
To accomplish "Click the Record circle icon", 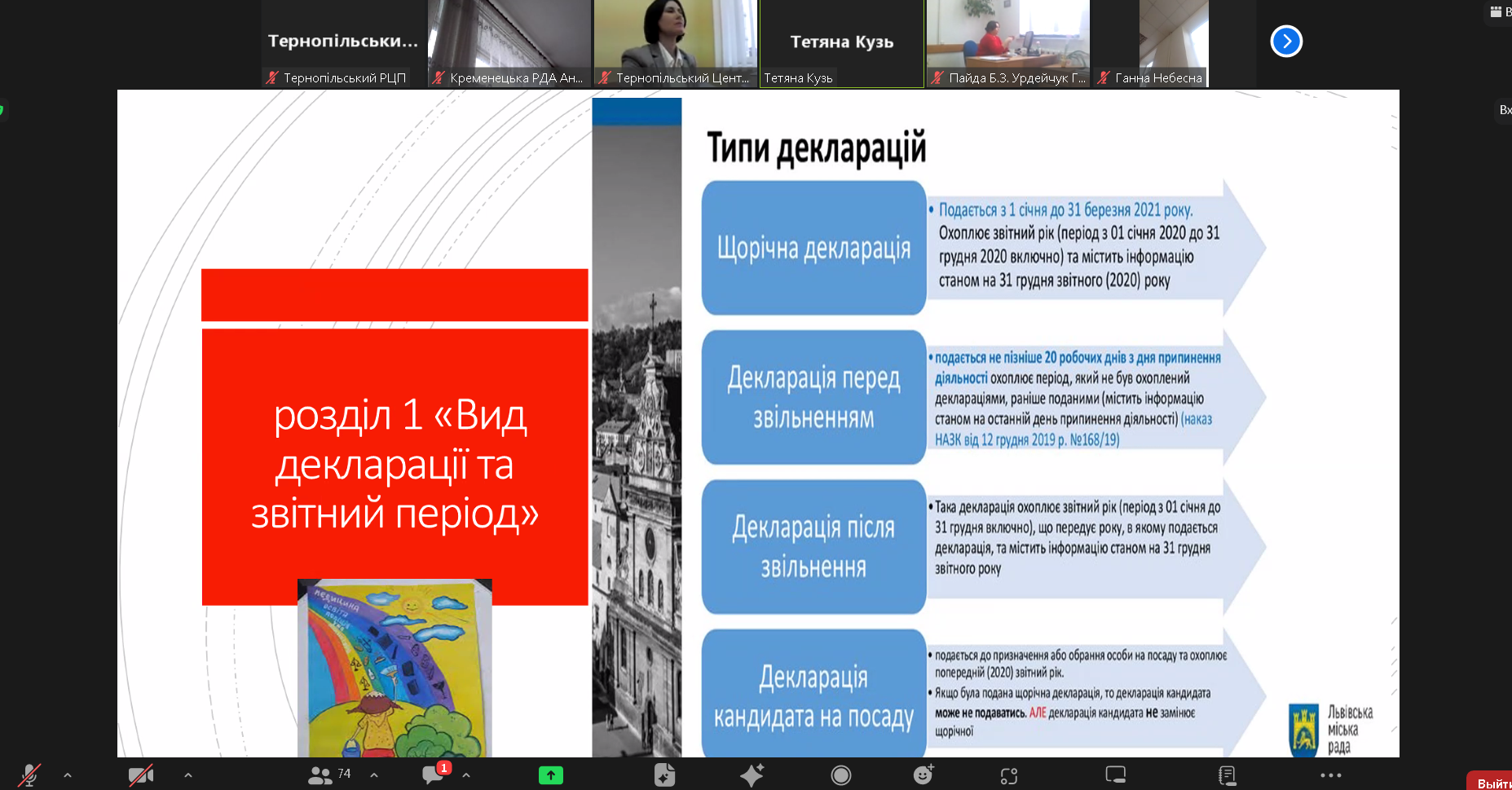I will [x=841, y=775].
